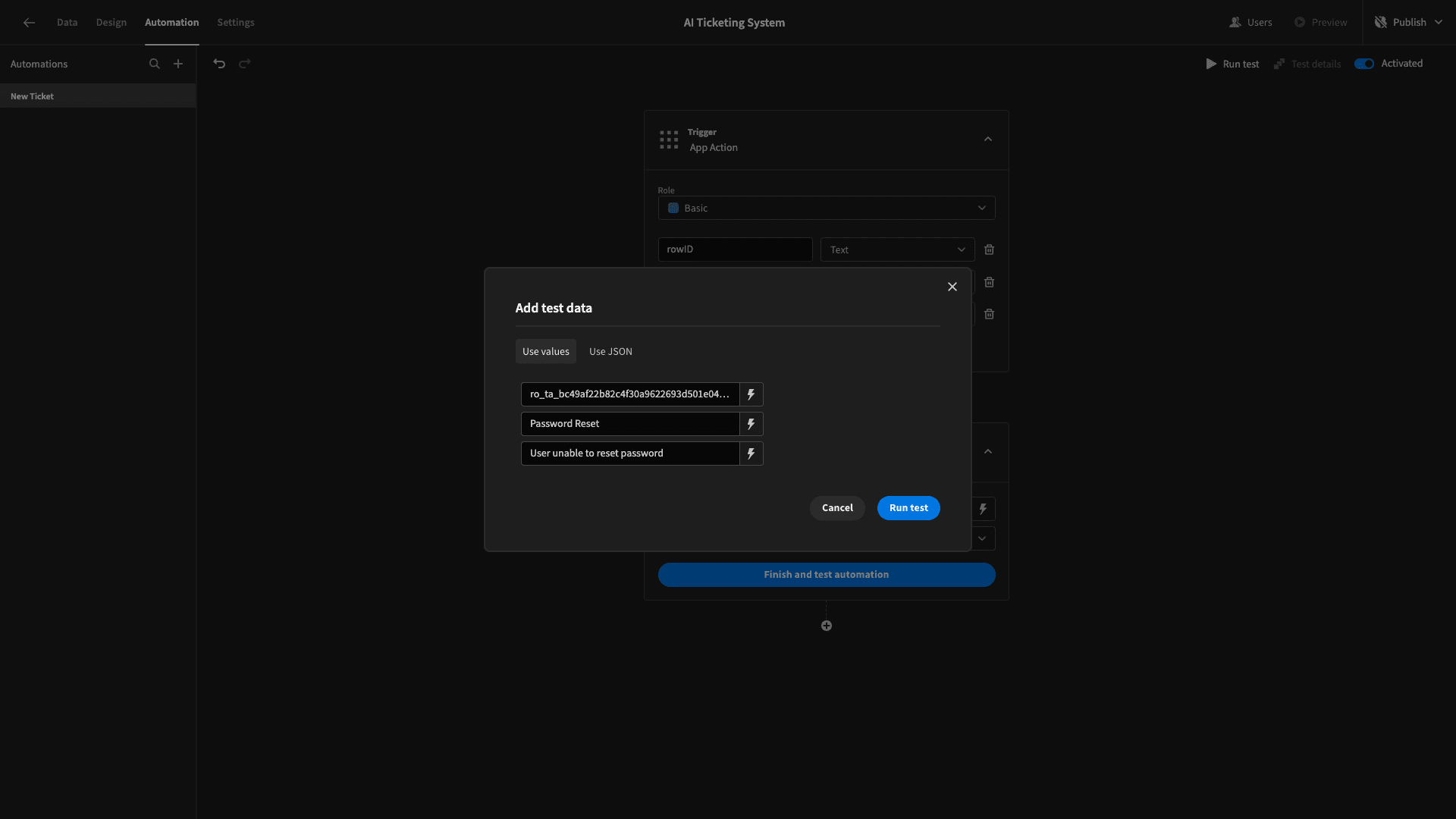Collapse the Trigger App Action block
The image size is (1456, 819).
click(987, 140)
